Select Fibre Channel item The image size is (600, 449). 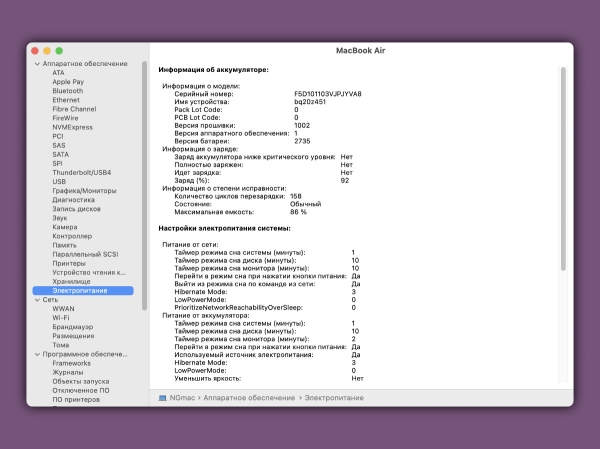74,109
